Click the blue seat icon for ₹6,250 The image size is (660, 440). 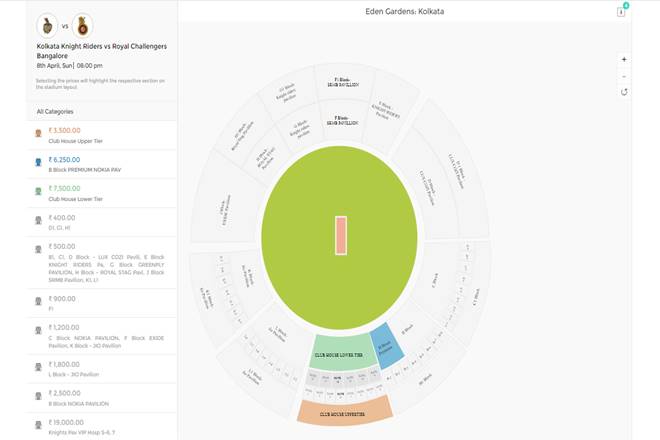(38, 162)
